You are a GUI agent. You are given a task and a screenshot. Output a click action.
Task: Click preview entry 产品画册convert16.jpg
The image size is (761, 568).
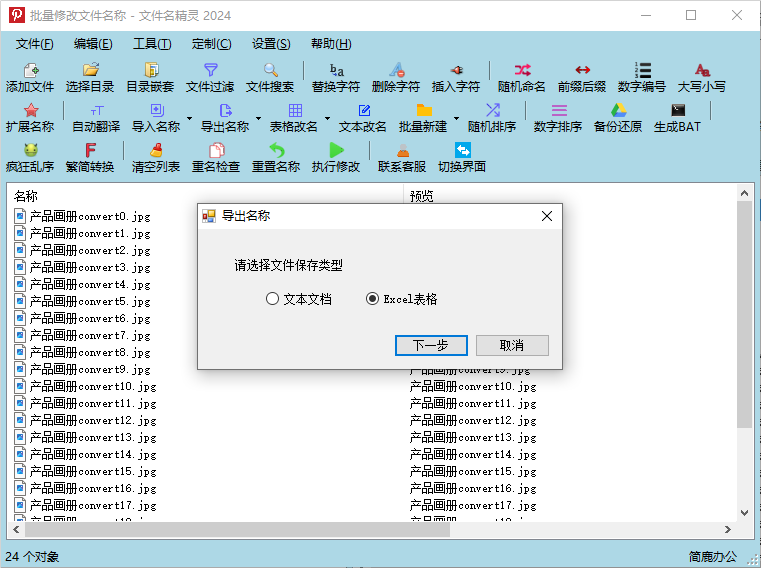click(x=473, y=488)
